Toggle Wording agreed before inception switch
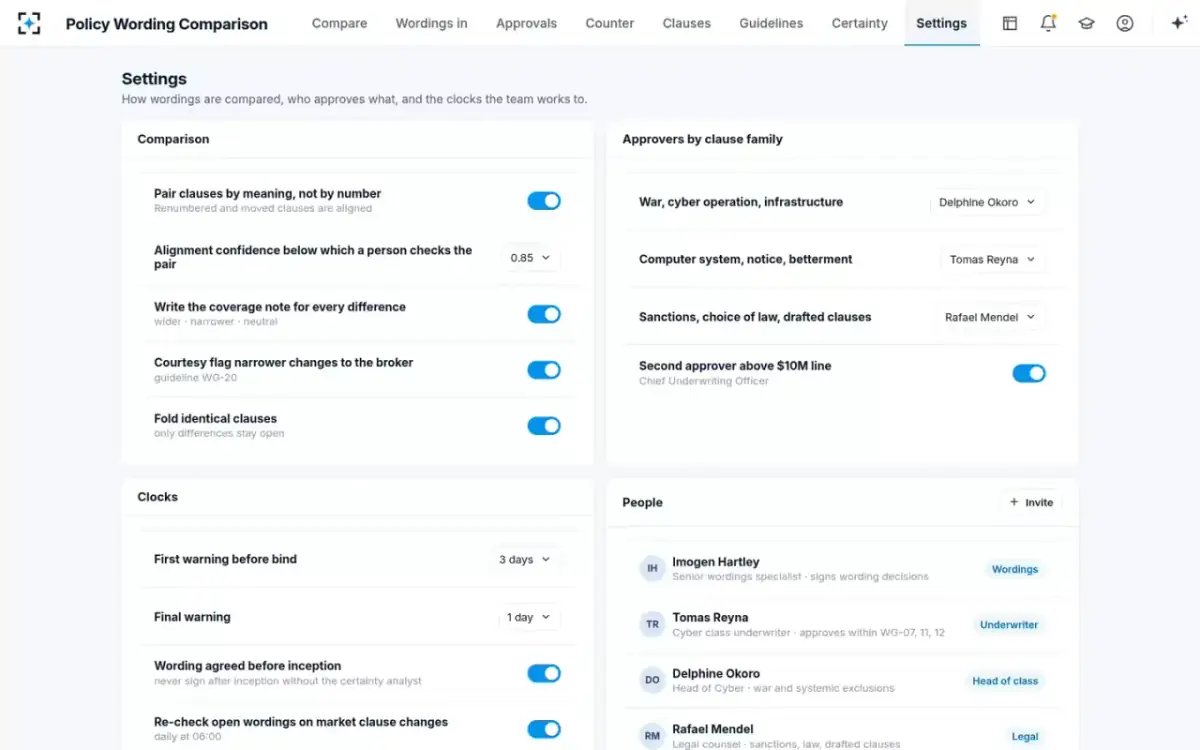Viewport: 1200px width, 750px height. coord(544,673)
